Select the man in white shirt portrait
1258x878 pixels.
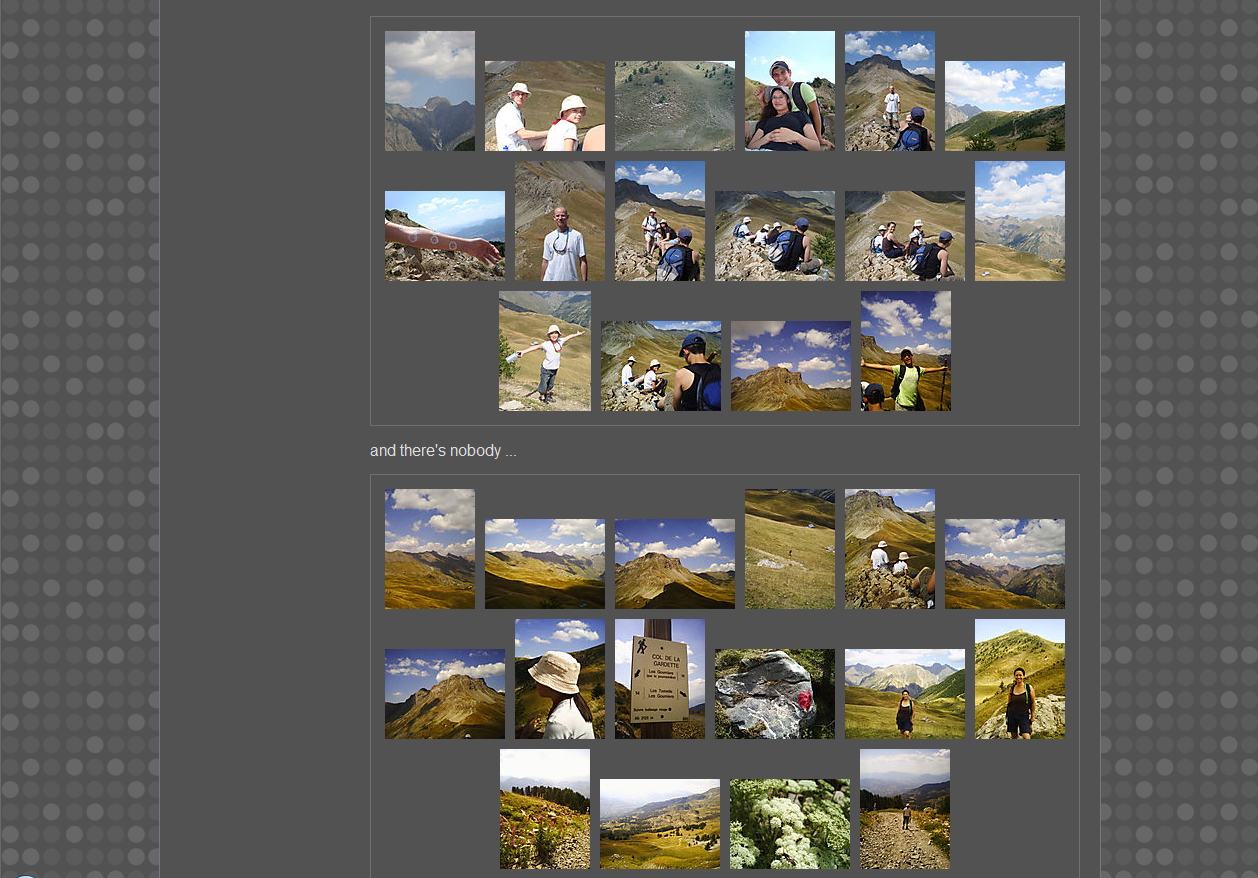(559, 221)
